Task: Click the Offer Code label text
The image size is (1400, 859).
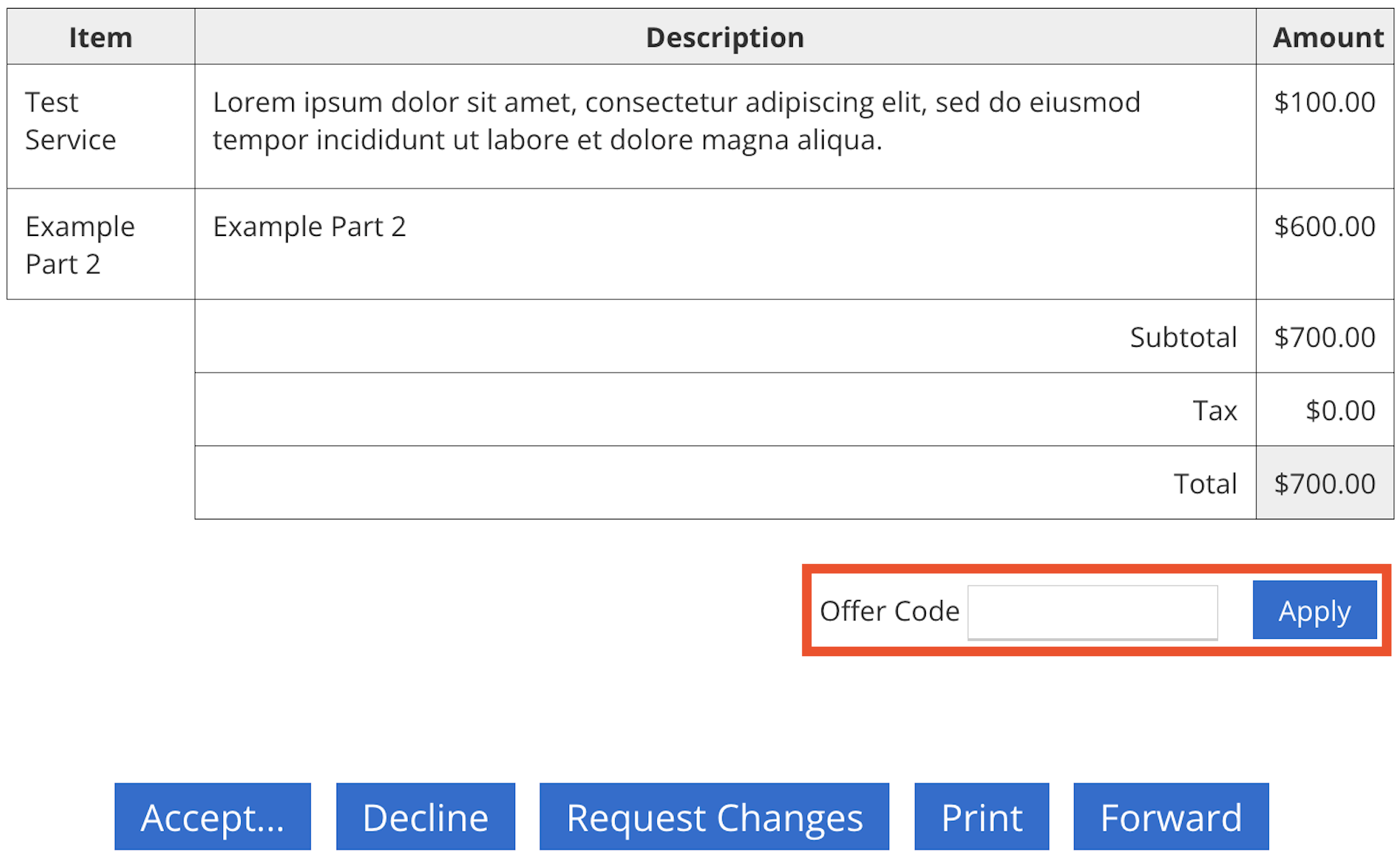Action: (x=889, y=612)
